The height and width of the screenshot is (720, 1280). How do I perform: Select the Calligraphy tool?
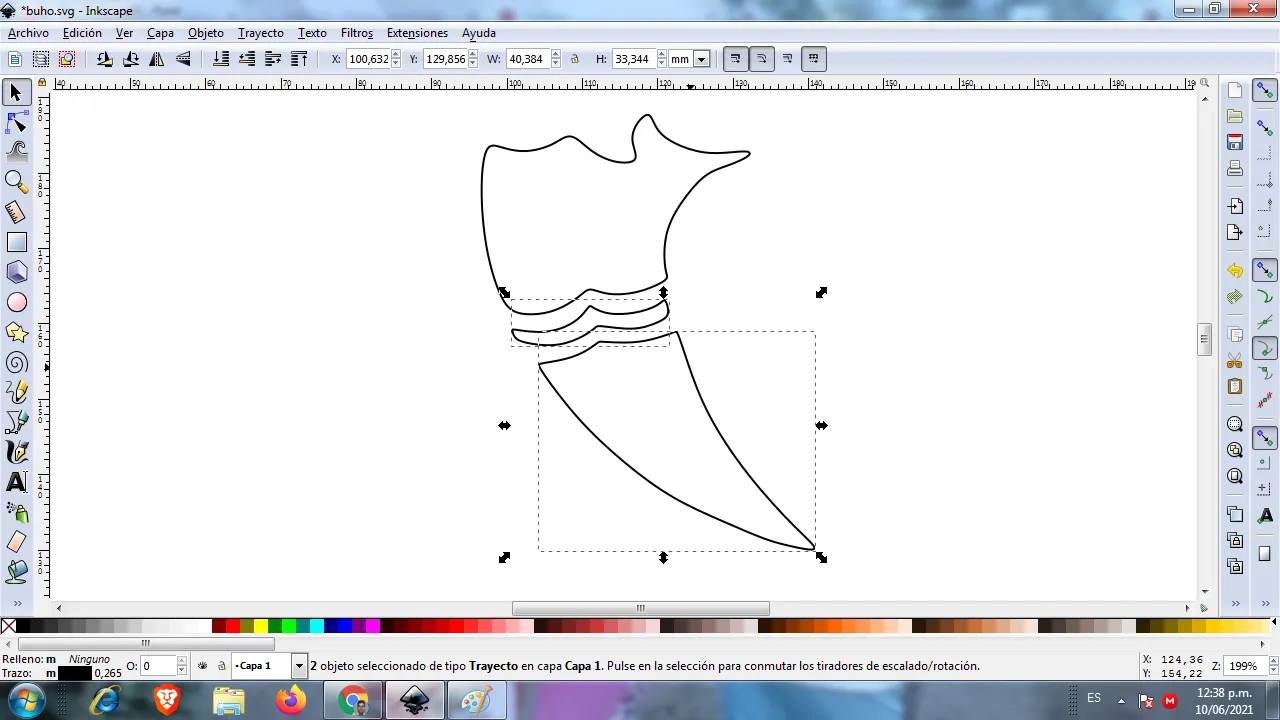[x=16, y=452]
